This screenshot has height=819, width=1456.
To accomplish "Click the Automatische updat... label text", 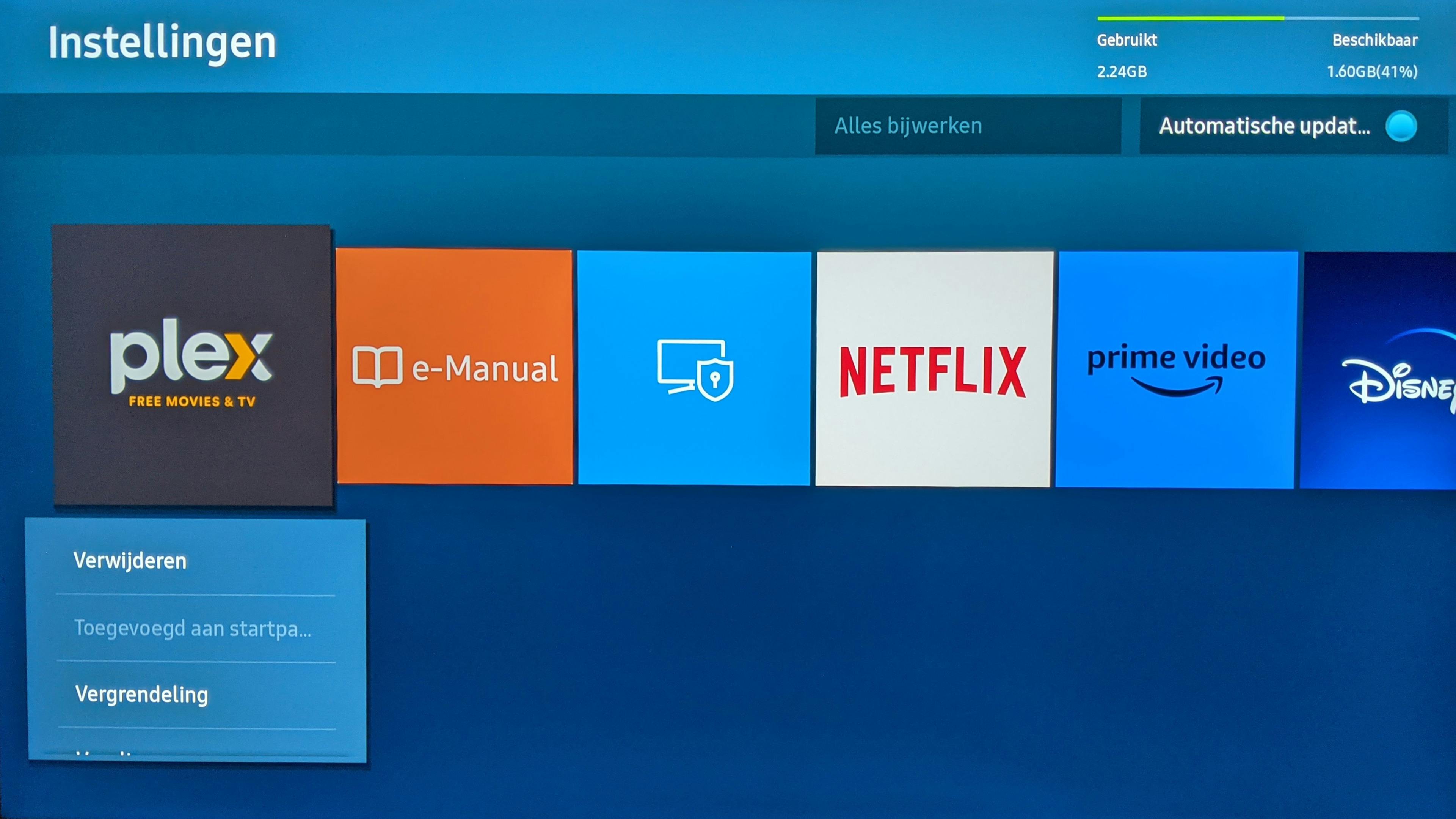I will [x=1264, y=126].
